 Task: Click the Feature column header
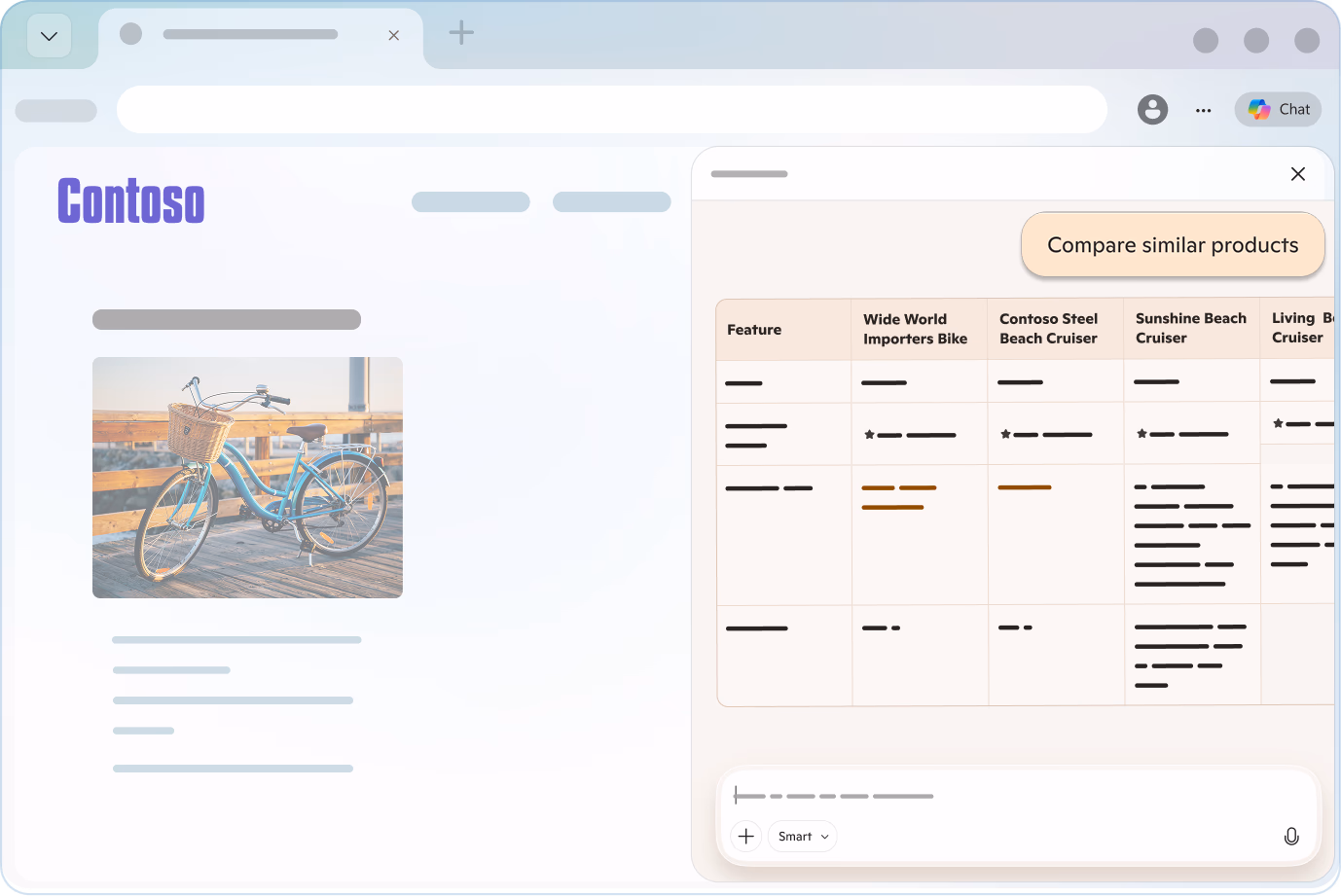point(754,330)
